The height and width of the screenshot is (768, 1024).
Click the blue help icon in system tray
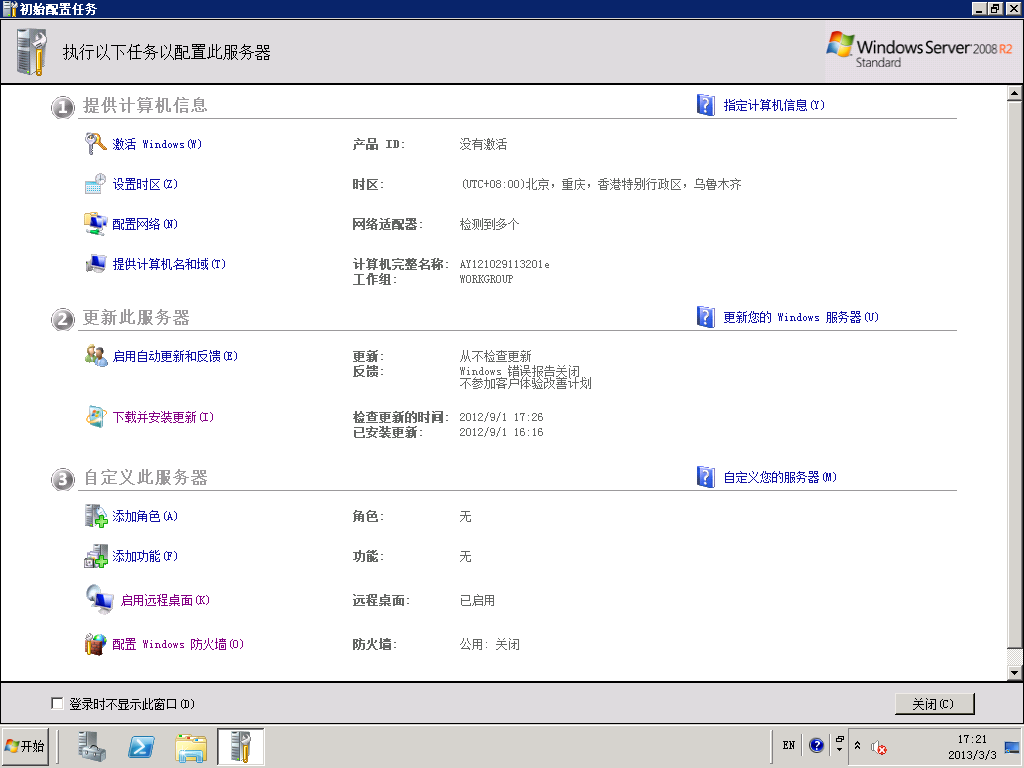coord(816,745)
